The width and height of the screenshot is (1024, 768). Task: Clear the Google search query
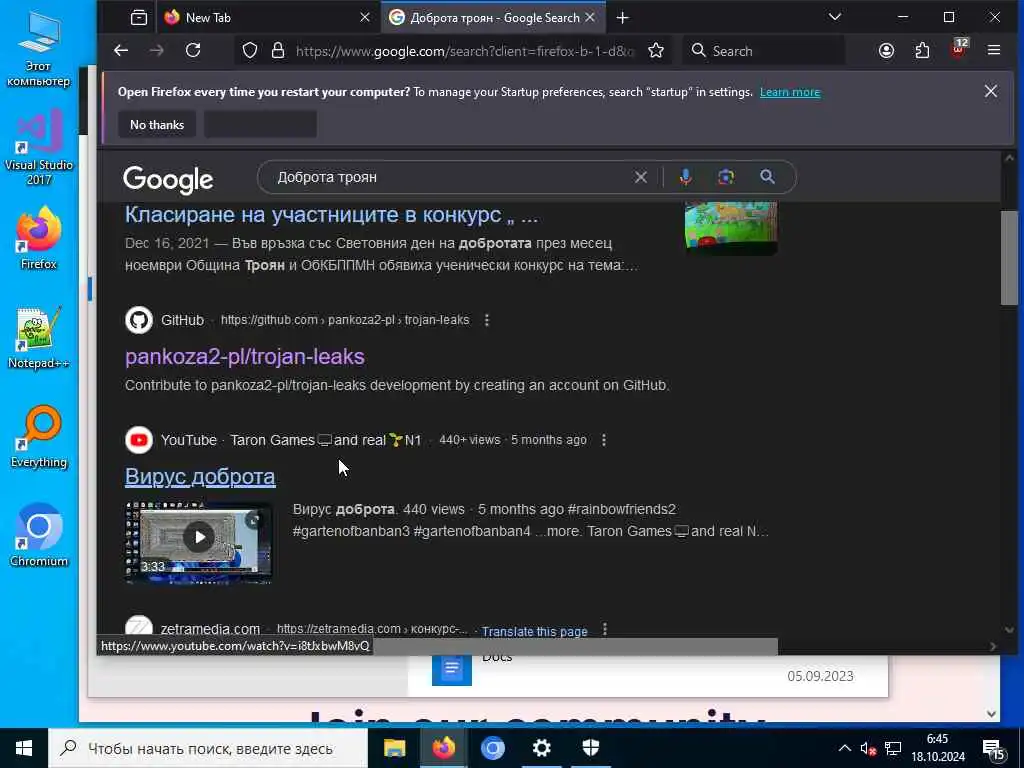pos(641,177)
